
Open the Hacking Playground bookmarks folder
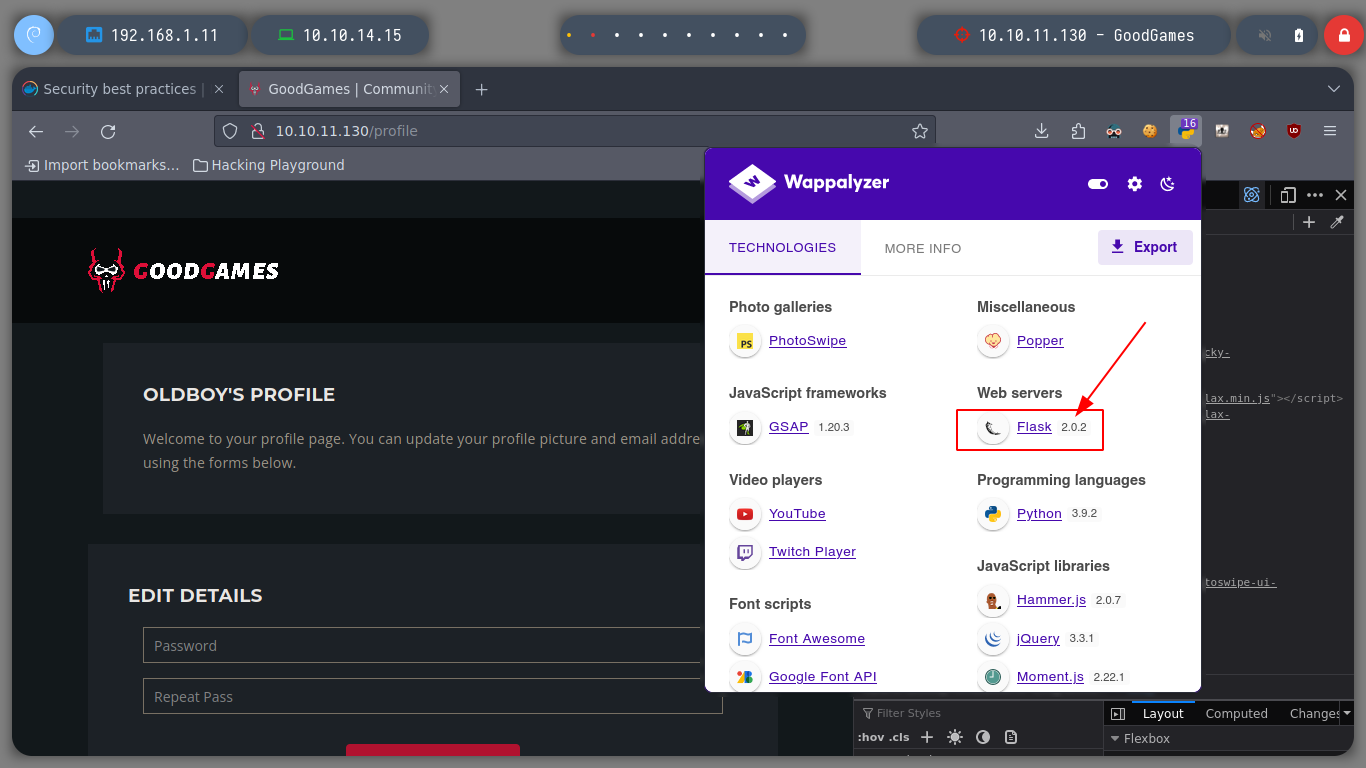click(x=268, y=165)
